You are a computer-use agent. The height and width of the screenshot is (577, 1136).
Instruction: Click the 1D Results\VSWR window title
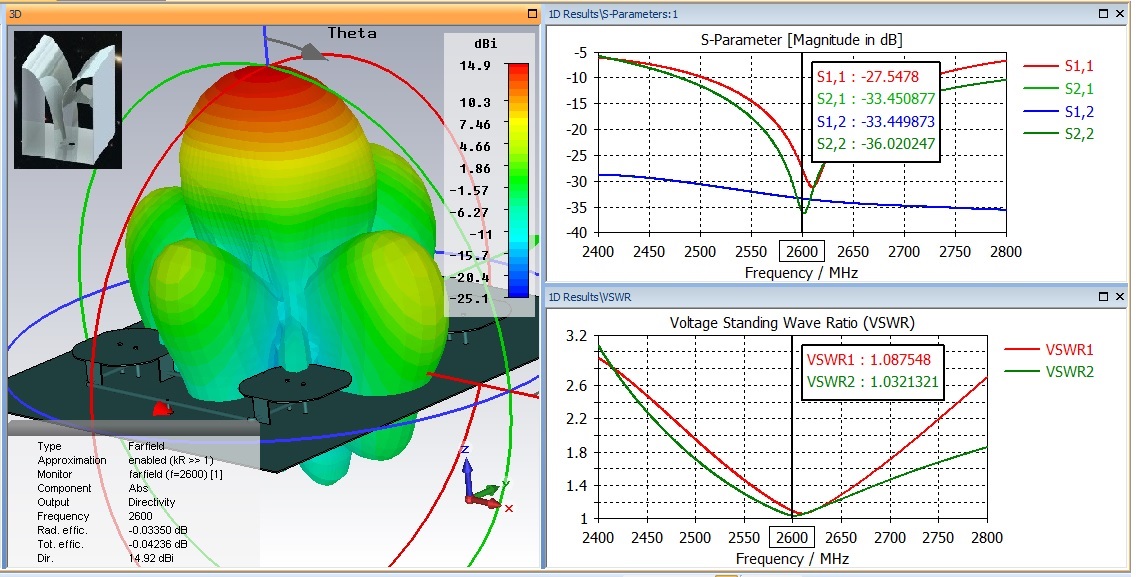(x=590, y=296)
